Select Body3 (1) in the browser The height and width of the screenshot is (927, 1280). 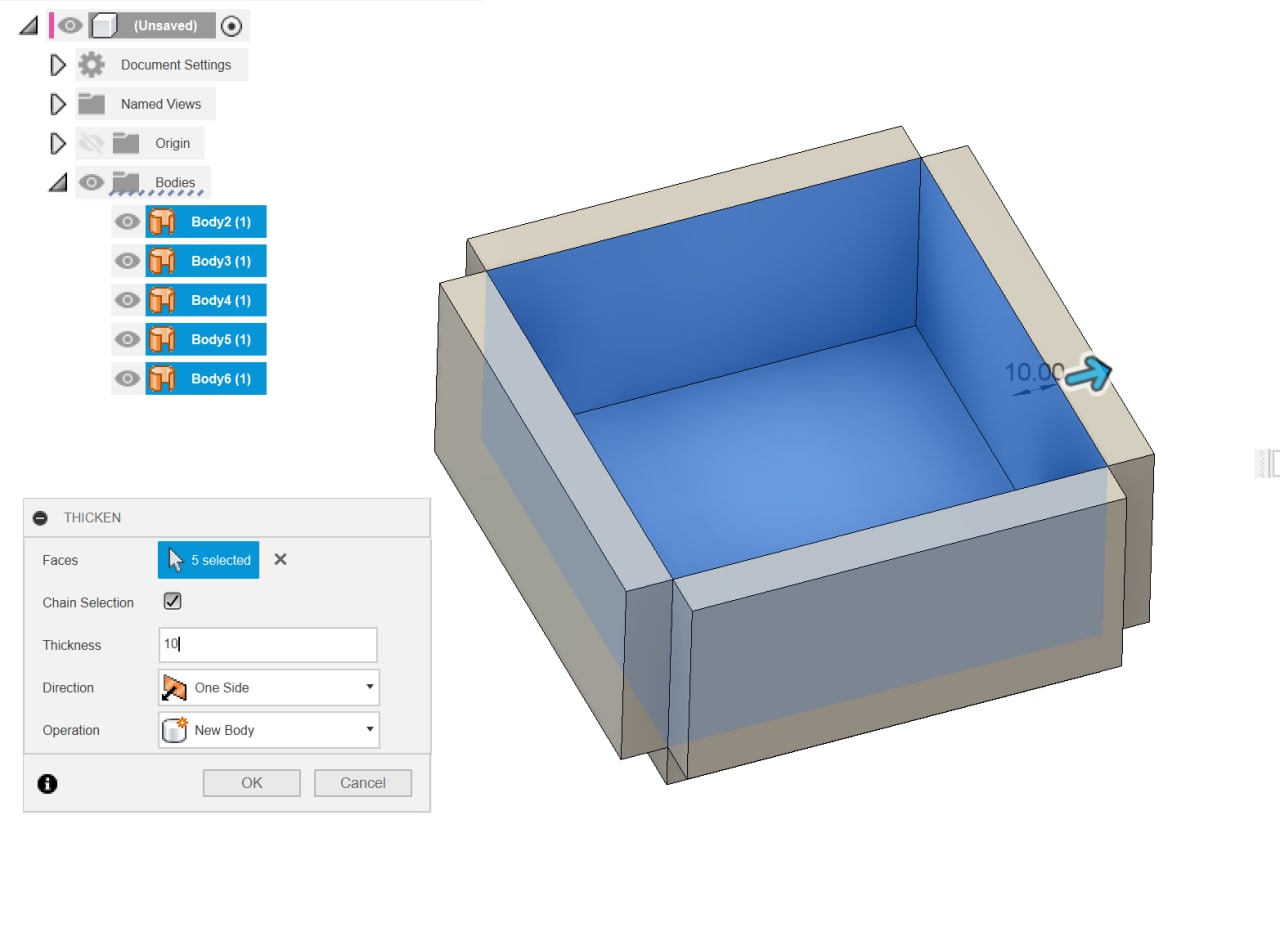point(221,261)
